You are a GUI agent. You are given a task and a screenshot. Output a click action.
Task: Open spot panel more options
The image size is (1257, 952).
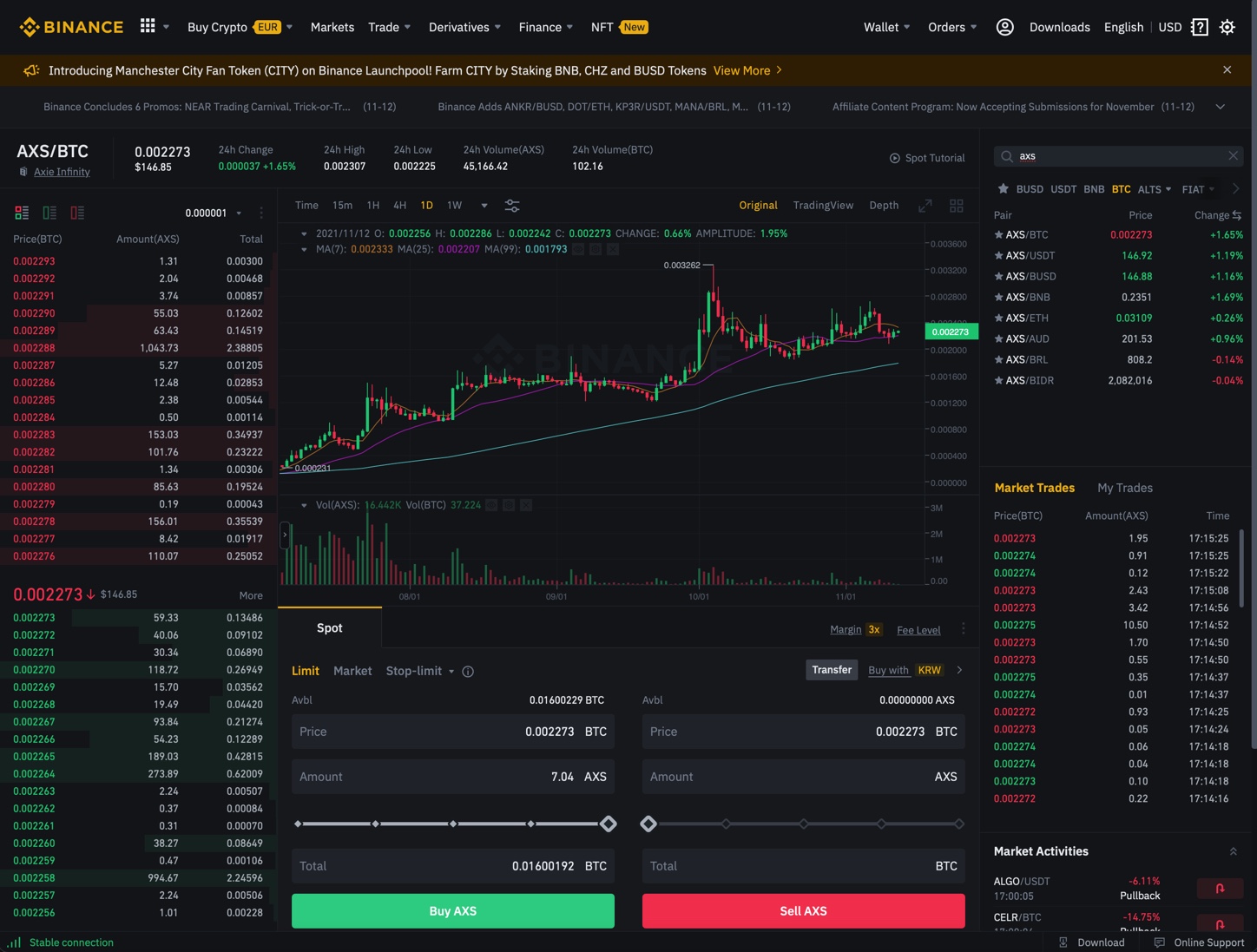coord(963,629)
